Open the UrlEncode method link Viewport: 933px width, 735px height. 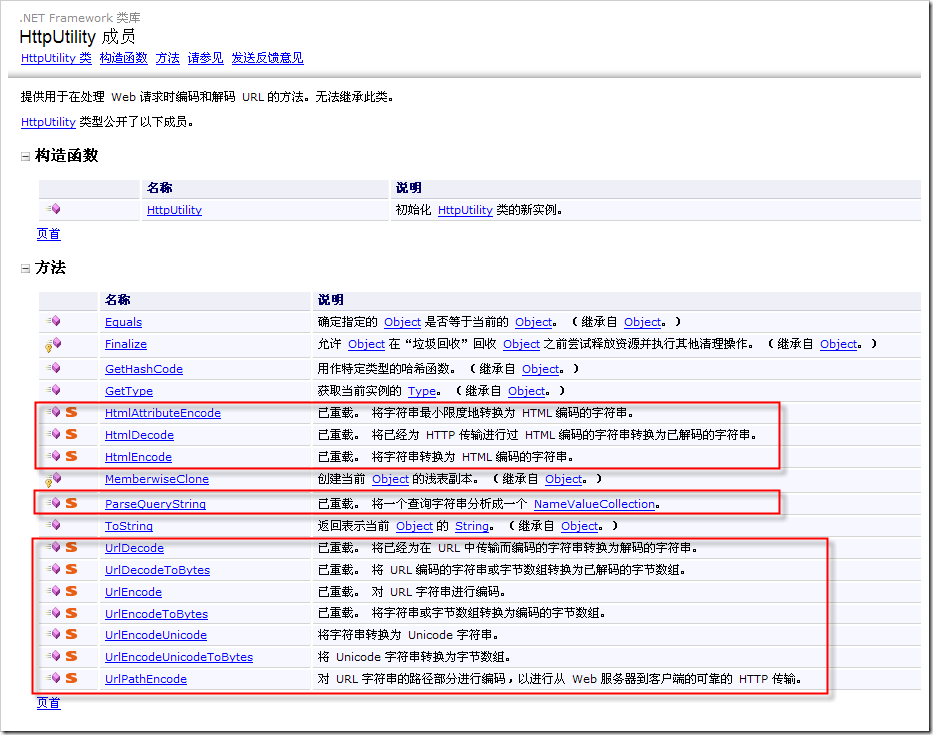[133, 592]
